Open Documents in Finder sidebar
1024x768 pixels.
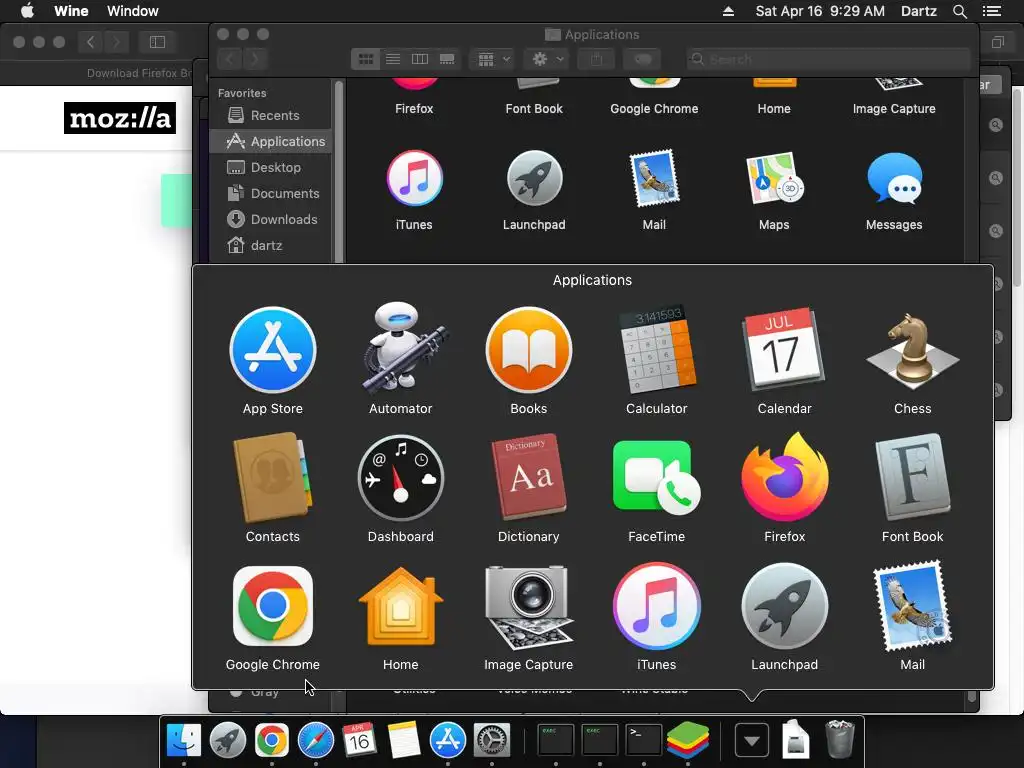pos(271,194)
